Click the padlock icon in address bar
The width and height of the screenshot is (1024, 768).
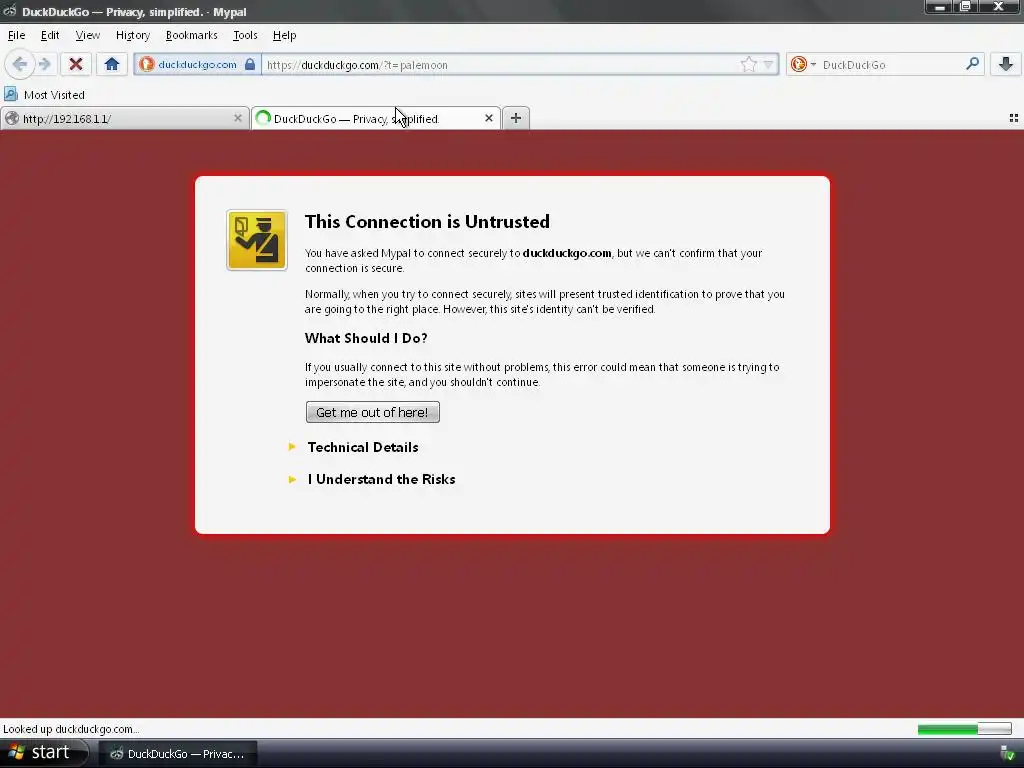tap(250, 65)
